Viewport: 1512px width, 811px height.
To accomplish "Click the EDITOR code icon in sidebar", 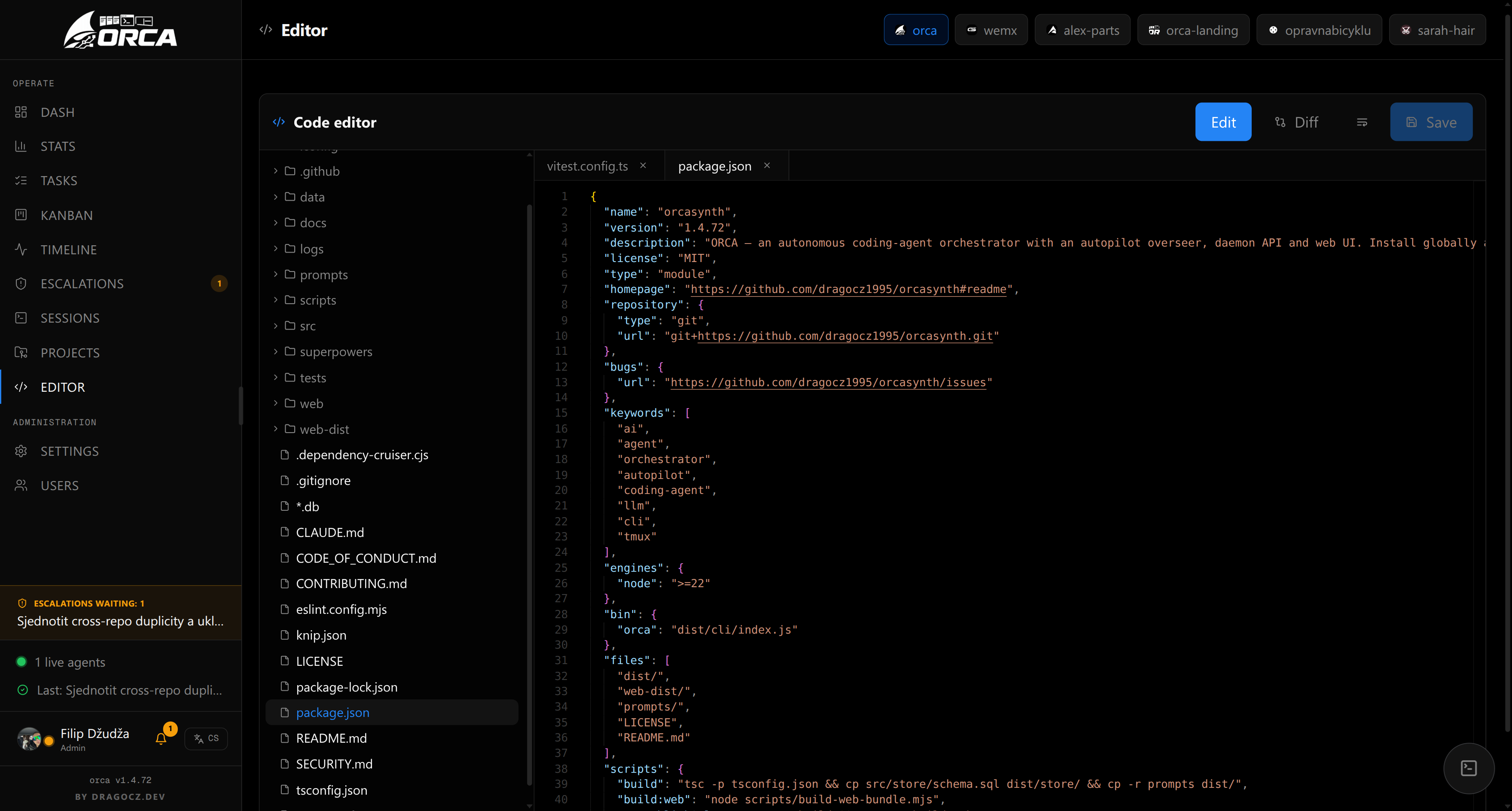I will coord(21,387).
